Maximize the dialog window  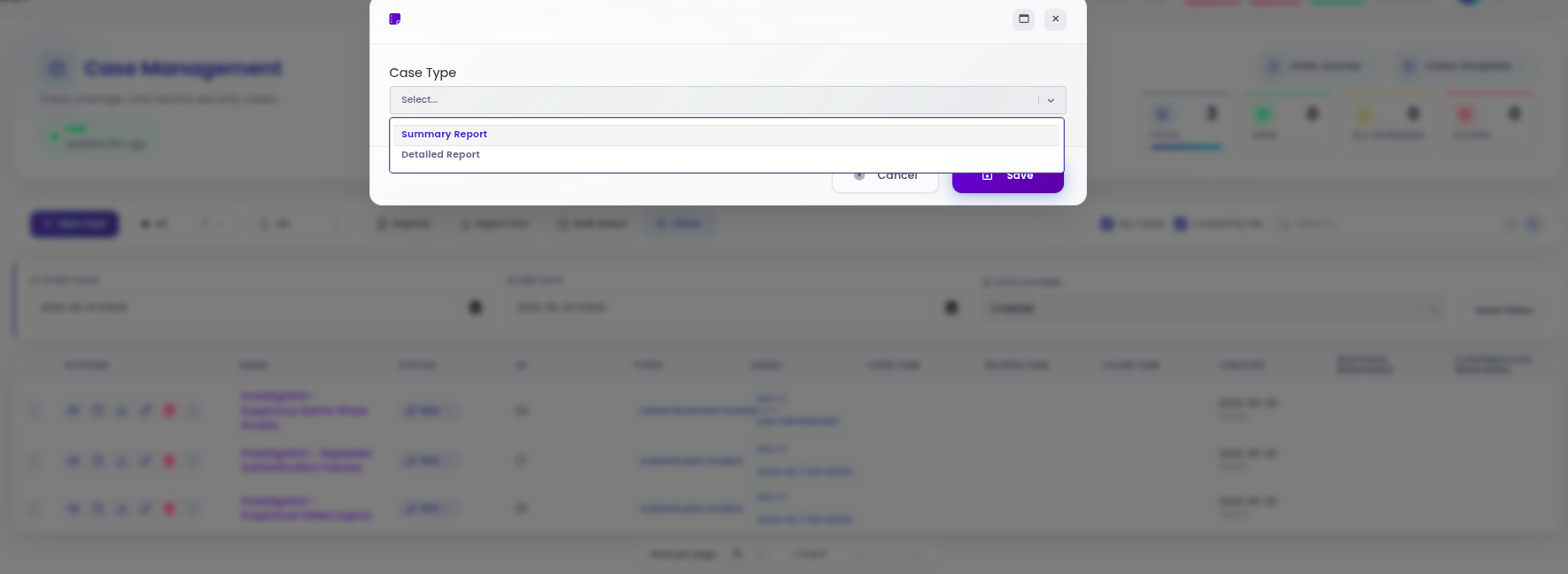(1024, 19)
